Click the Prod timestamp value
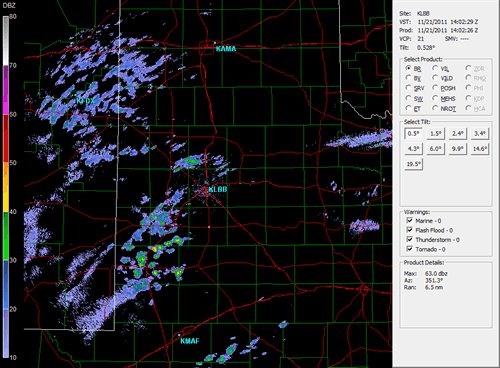The height and width of the screenshot is (368, 500). click(x=448, y=30)
